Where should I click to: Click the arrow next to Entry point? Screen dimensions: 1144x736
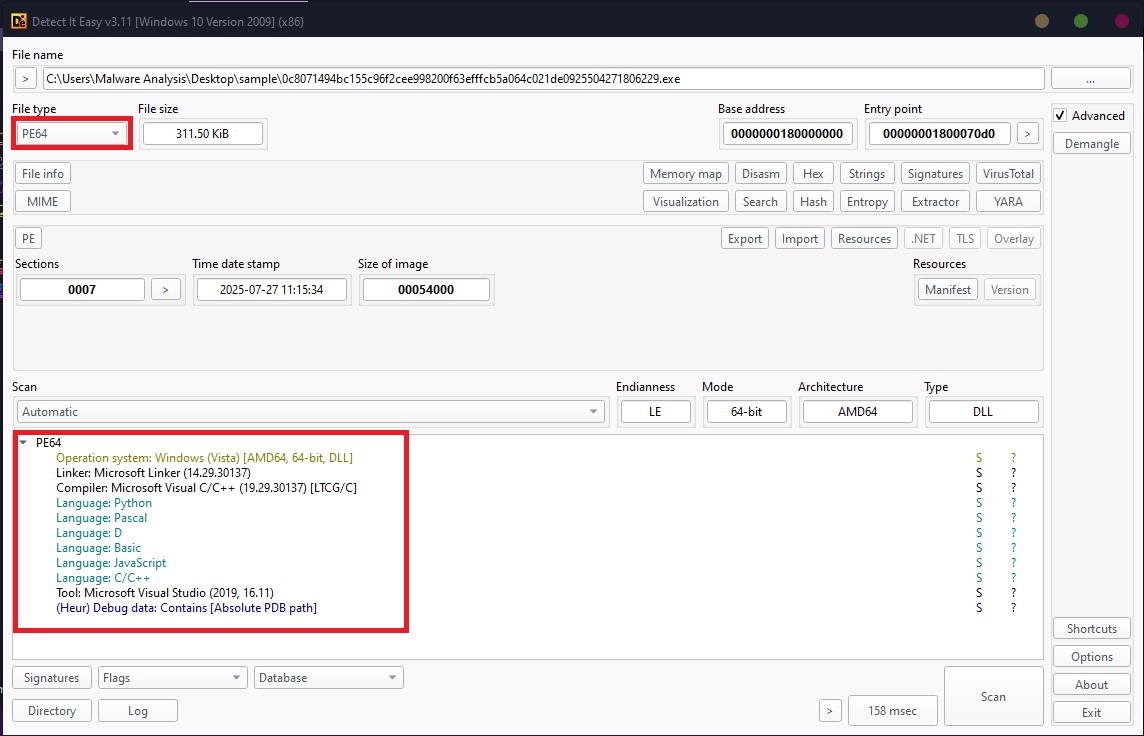(1027, 133)
